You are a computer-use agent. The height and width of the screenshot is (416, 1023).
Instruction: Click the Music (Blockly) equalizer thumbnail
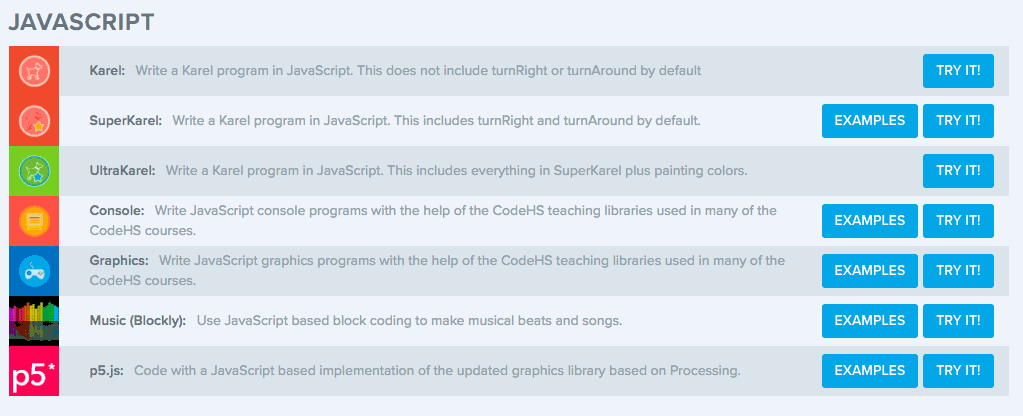pyautogui.click(x=33, y=321)
